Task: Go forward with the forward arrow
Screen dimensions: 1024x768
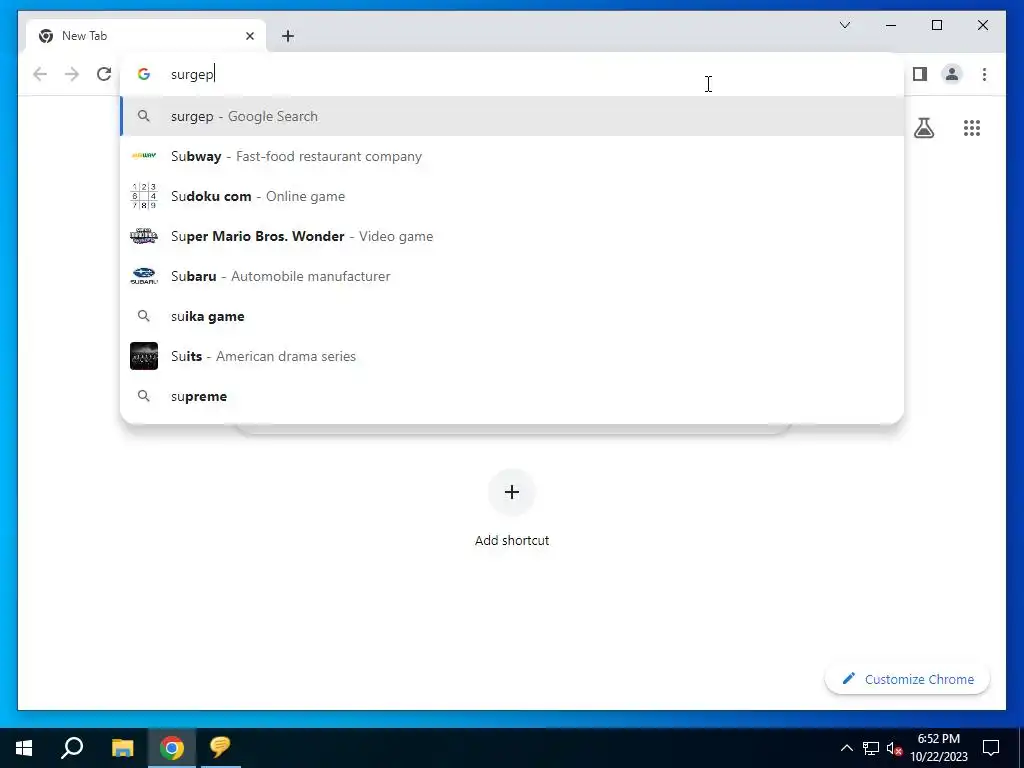Action: [72, 74]
